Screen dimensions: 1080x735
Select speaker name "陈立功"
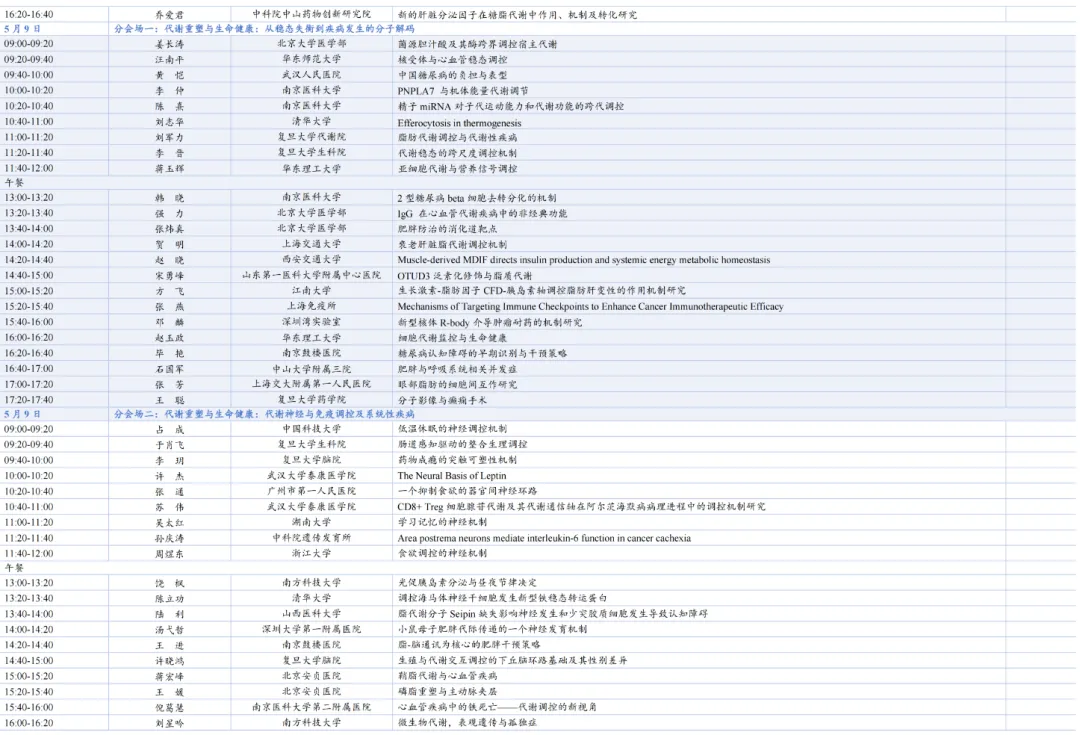(x=169, y=599)
